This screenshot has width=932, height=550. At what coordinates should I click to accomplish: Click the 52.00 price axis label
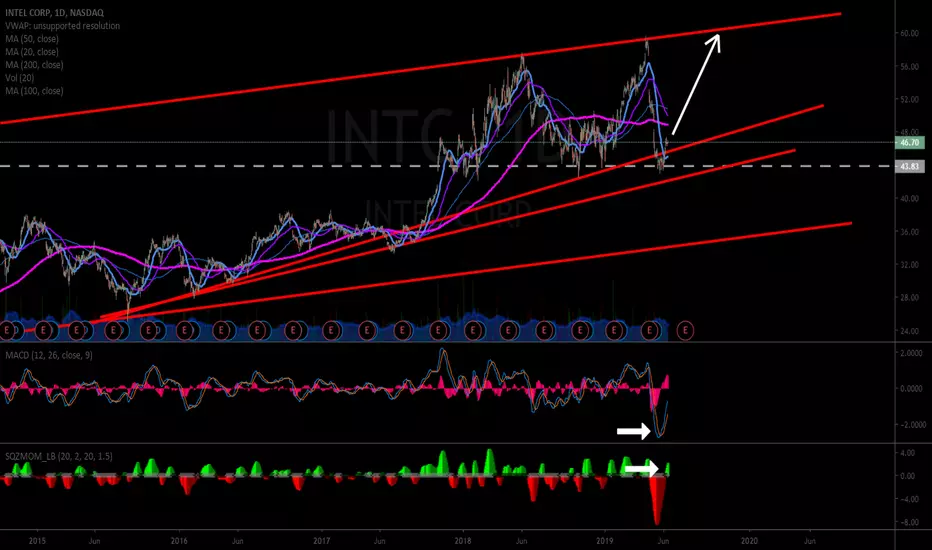click(x=909, y=99)
